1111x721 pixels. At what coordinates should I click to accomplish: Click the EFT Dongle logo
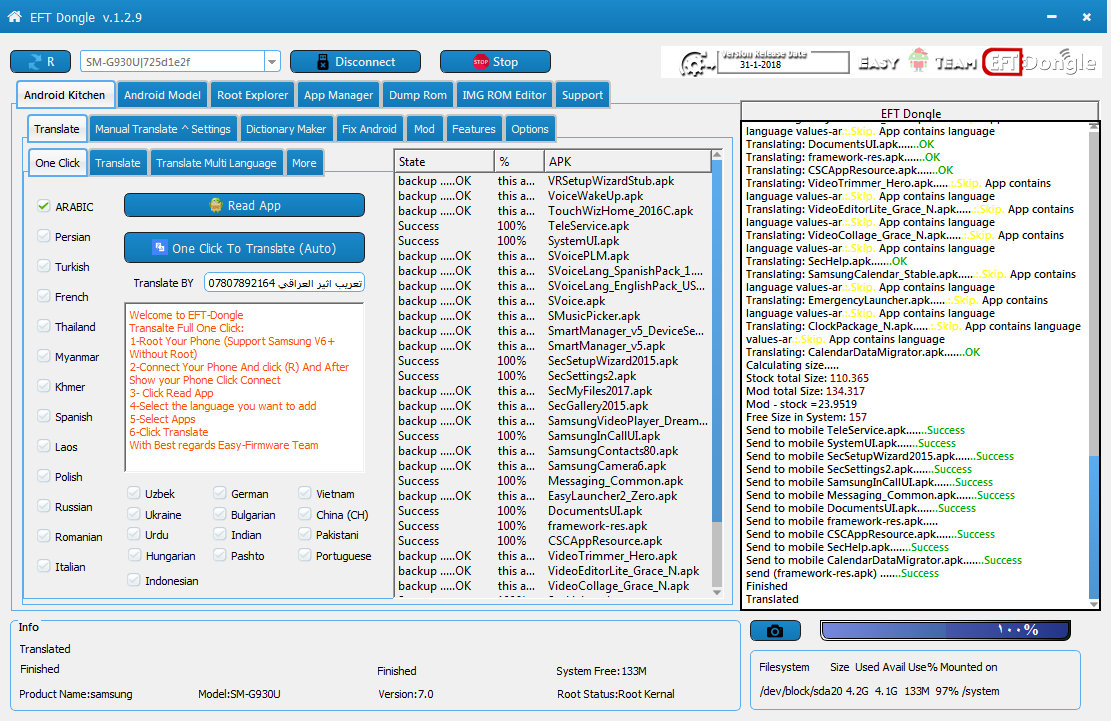1039,62
